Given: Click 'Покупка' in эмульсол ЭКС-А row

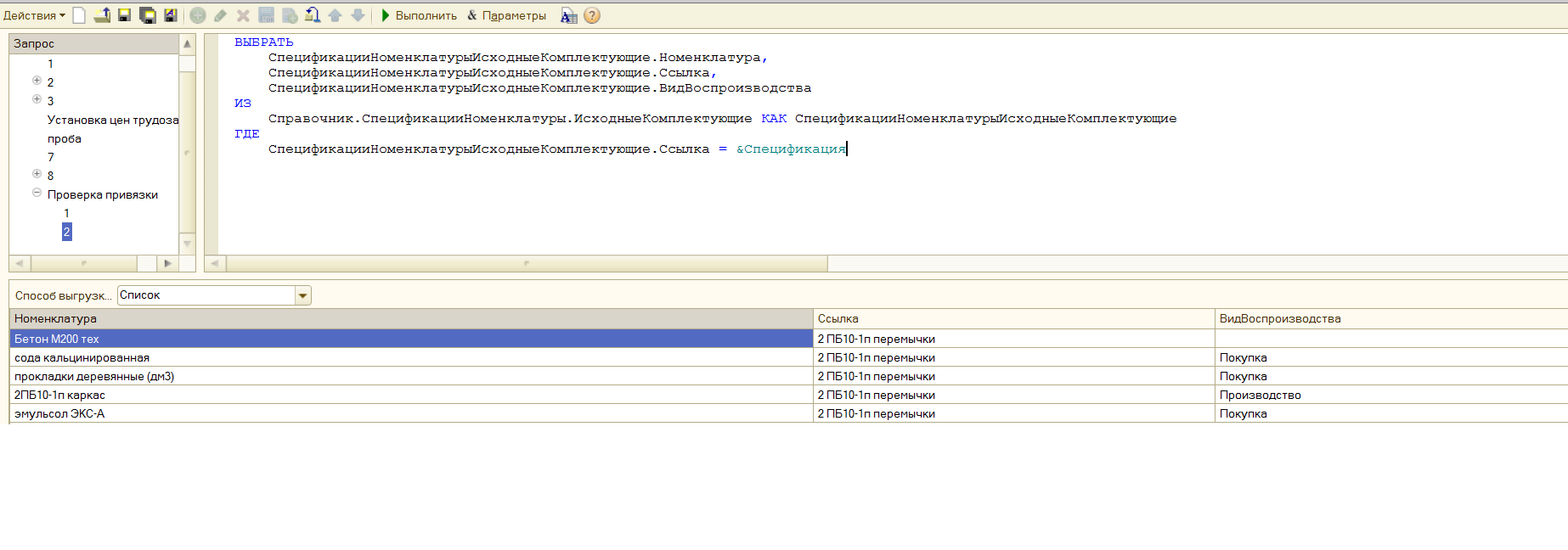Looking at the screenshot, I should tap(1391, 413).
